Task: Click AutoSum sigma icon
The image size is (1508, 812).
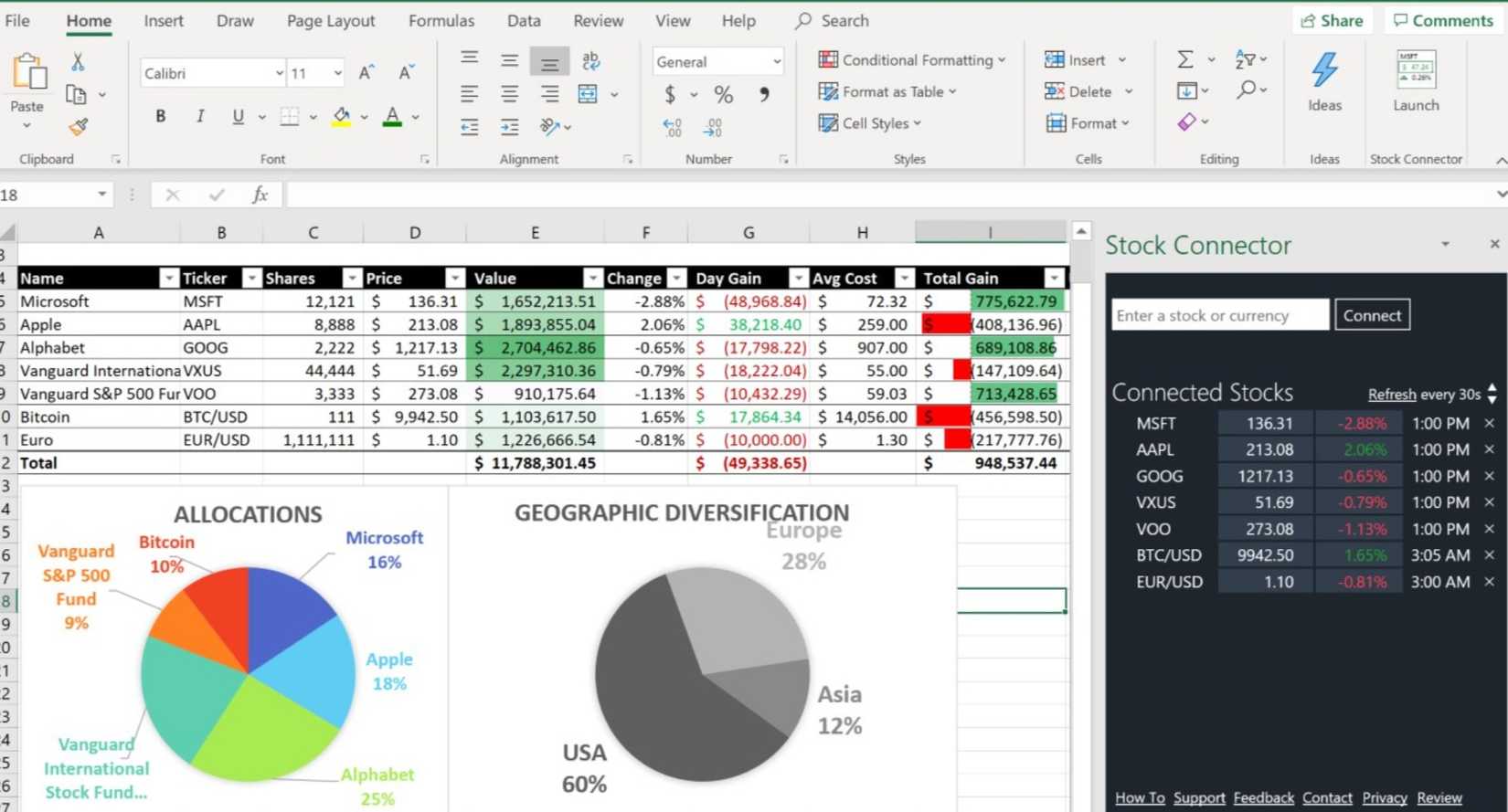Action: coord(1185,59)
